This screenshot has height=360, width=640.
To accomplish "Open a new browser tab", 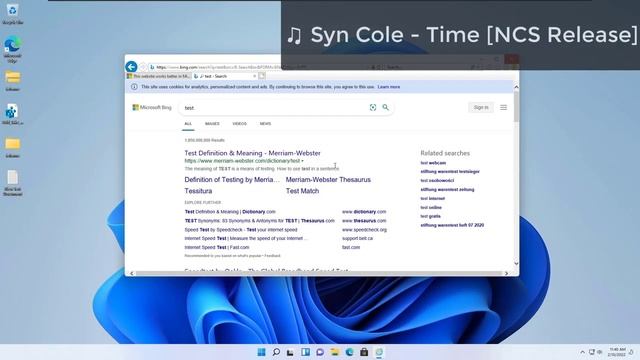I will click(262, 76).
